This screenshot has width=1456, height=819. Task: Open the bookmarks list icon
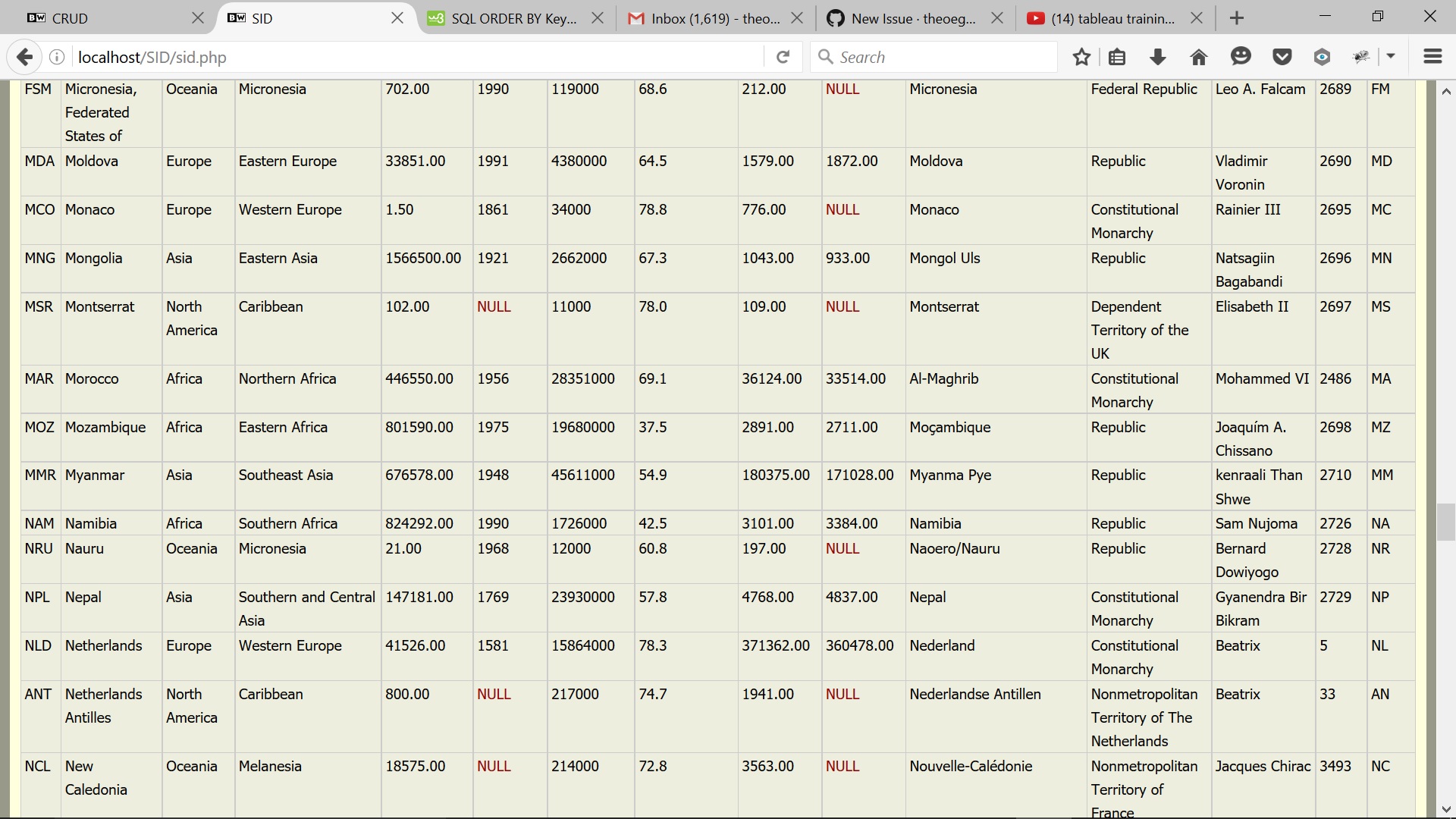1117,57
